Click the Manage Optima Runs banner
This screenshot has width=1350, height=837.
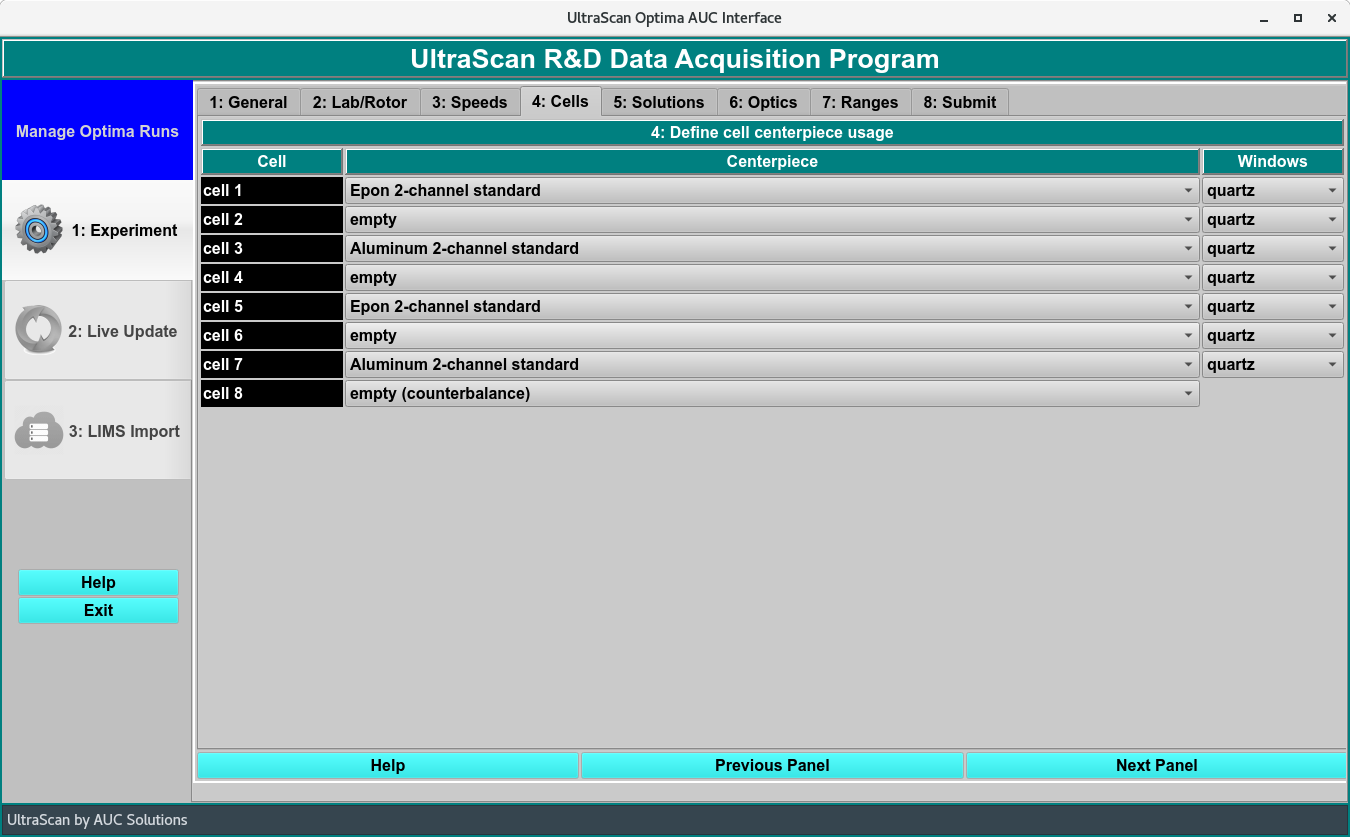97,131
